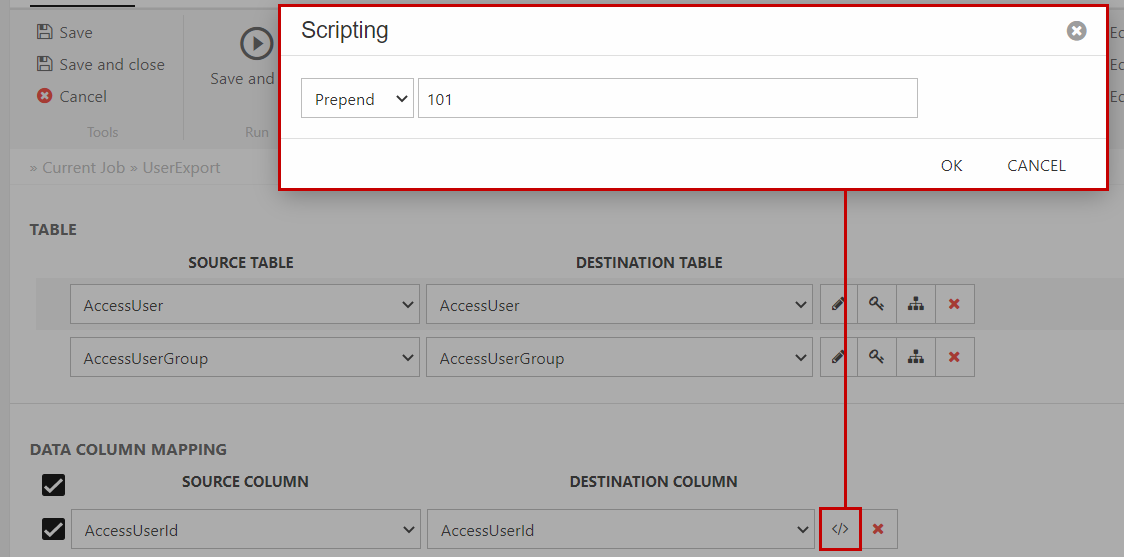Screen dimensions: 1124x557
Task: Click the Save and run play icon
Action: [256, 44]
